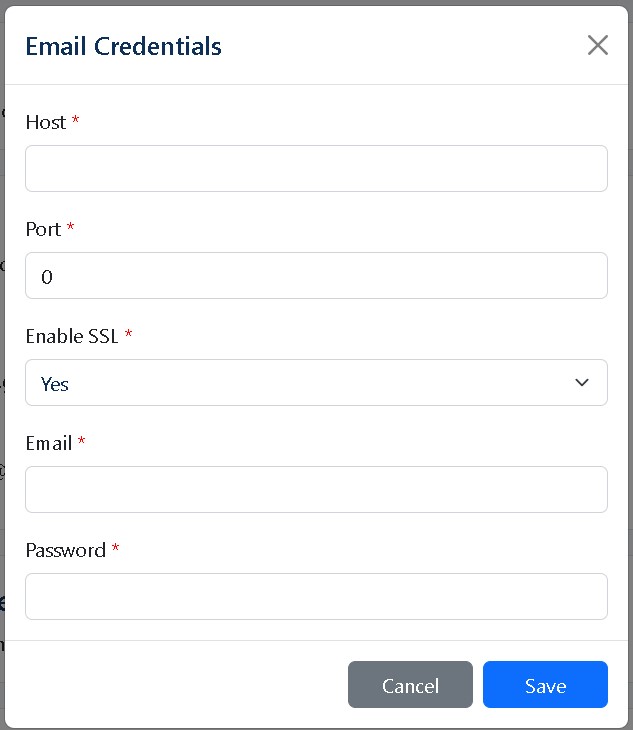Save the email credentials
The height and width of the screenshot is (730, 633).
(545, 684)
